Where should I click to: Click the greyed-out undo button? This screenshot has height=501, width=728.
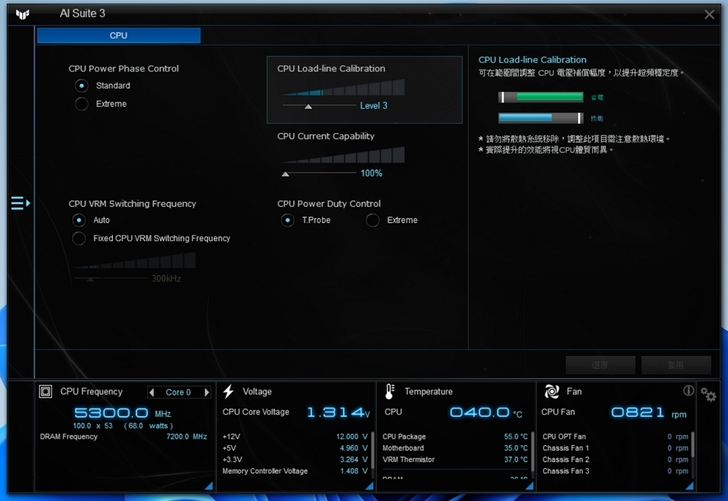point(600,365)
